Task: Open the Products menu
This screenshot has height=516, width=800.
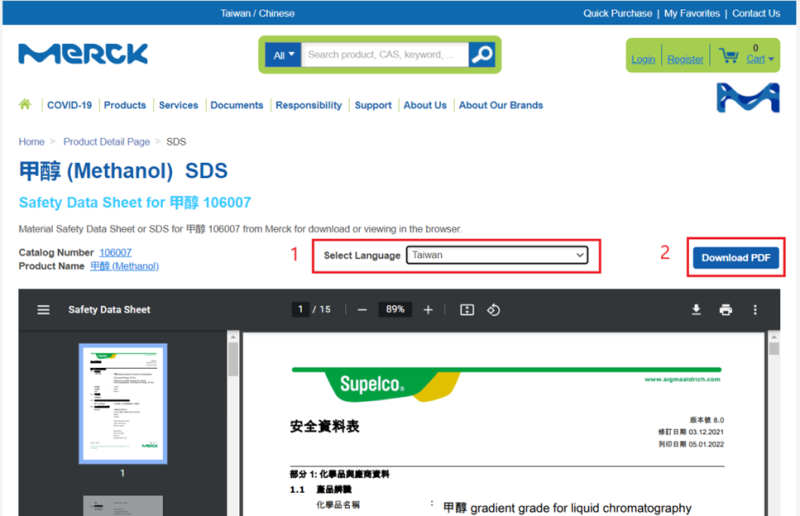Action: 125,105
